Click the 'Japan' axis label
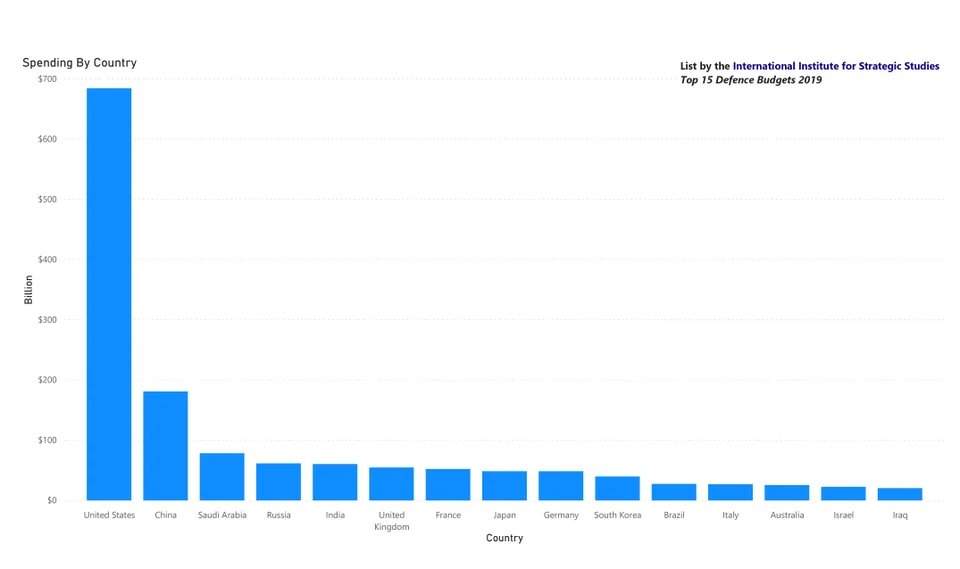Screen dimensions: 960x569 tap(504, 515)
